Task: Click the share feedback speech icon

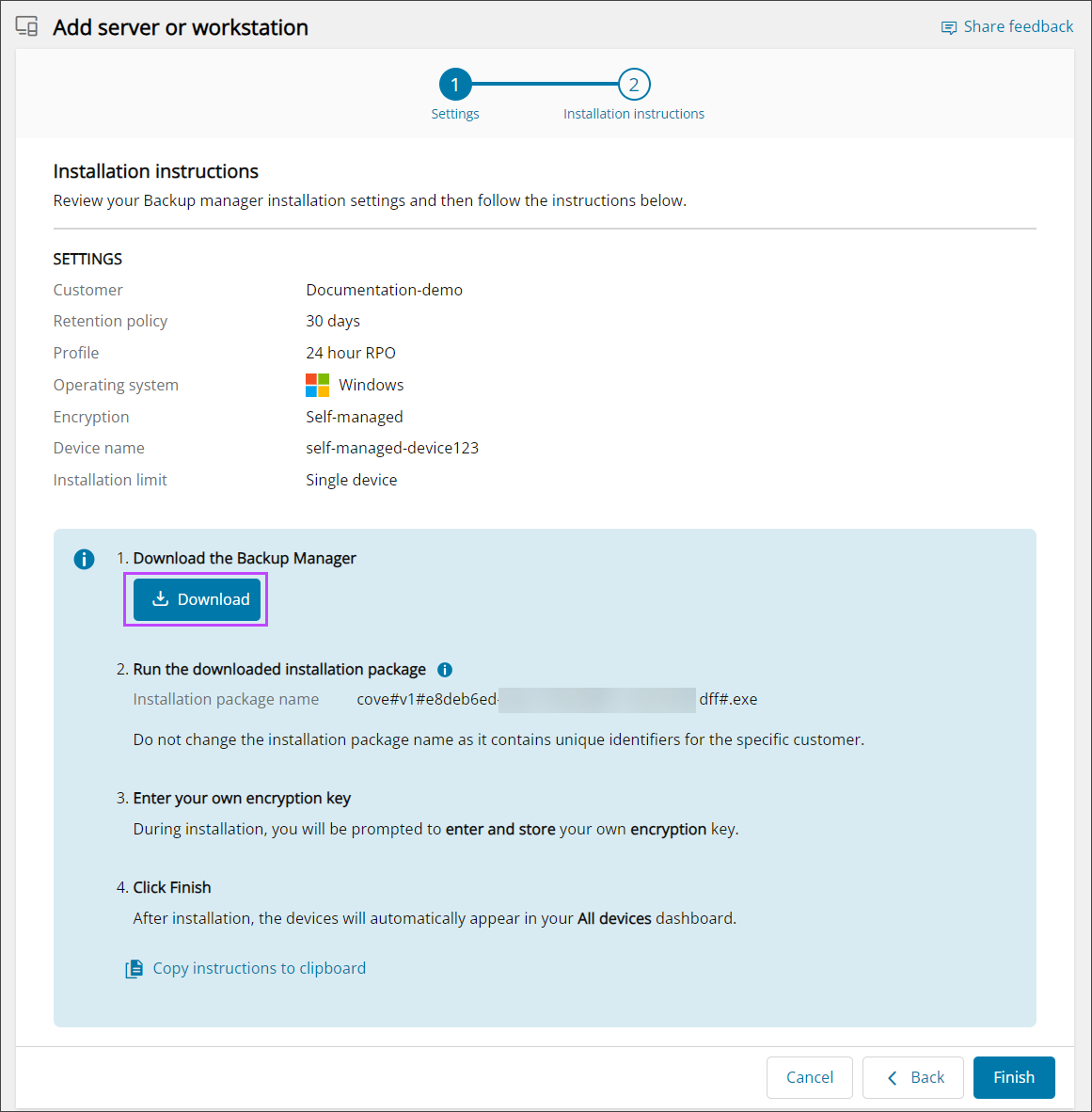Action: pyautogui.click(x=949, y=27)
